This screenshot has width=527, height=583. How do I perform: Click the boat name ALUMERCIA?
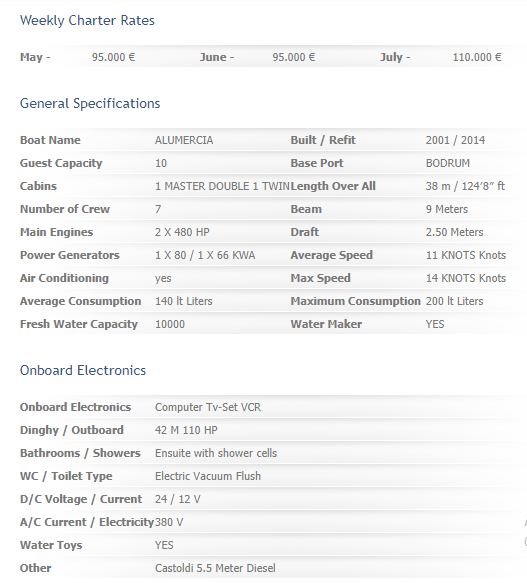click(184, 140)
